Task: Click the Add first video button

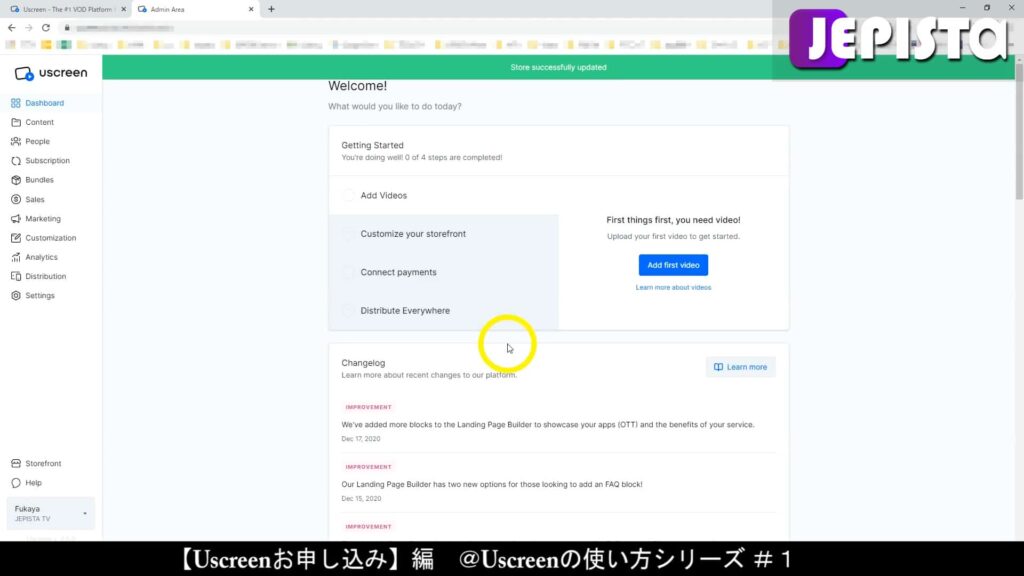Action: coord(673,264)
